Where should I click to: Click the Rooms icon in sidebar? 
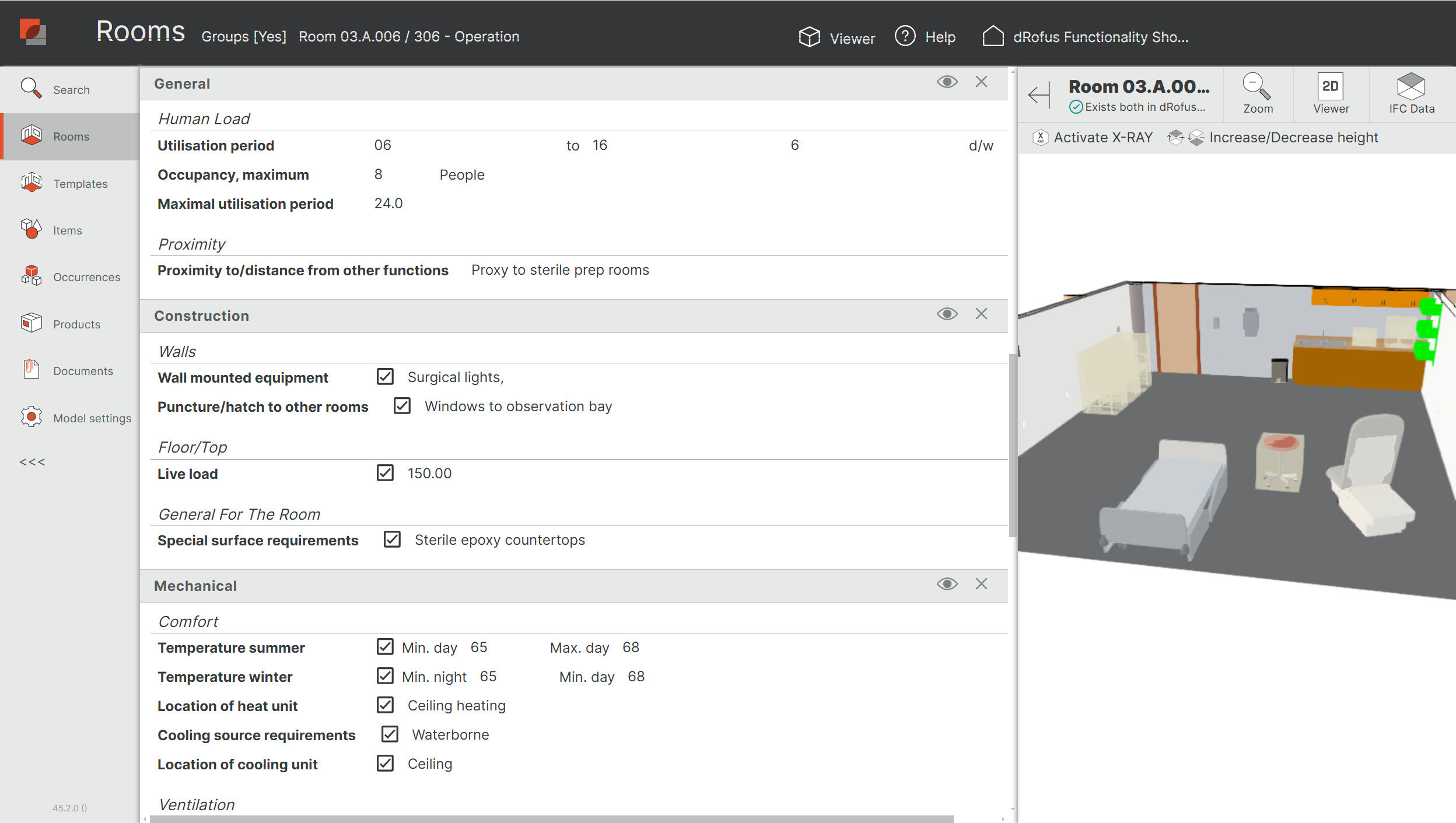coord(31,136)
